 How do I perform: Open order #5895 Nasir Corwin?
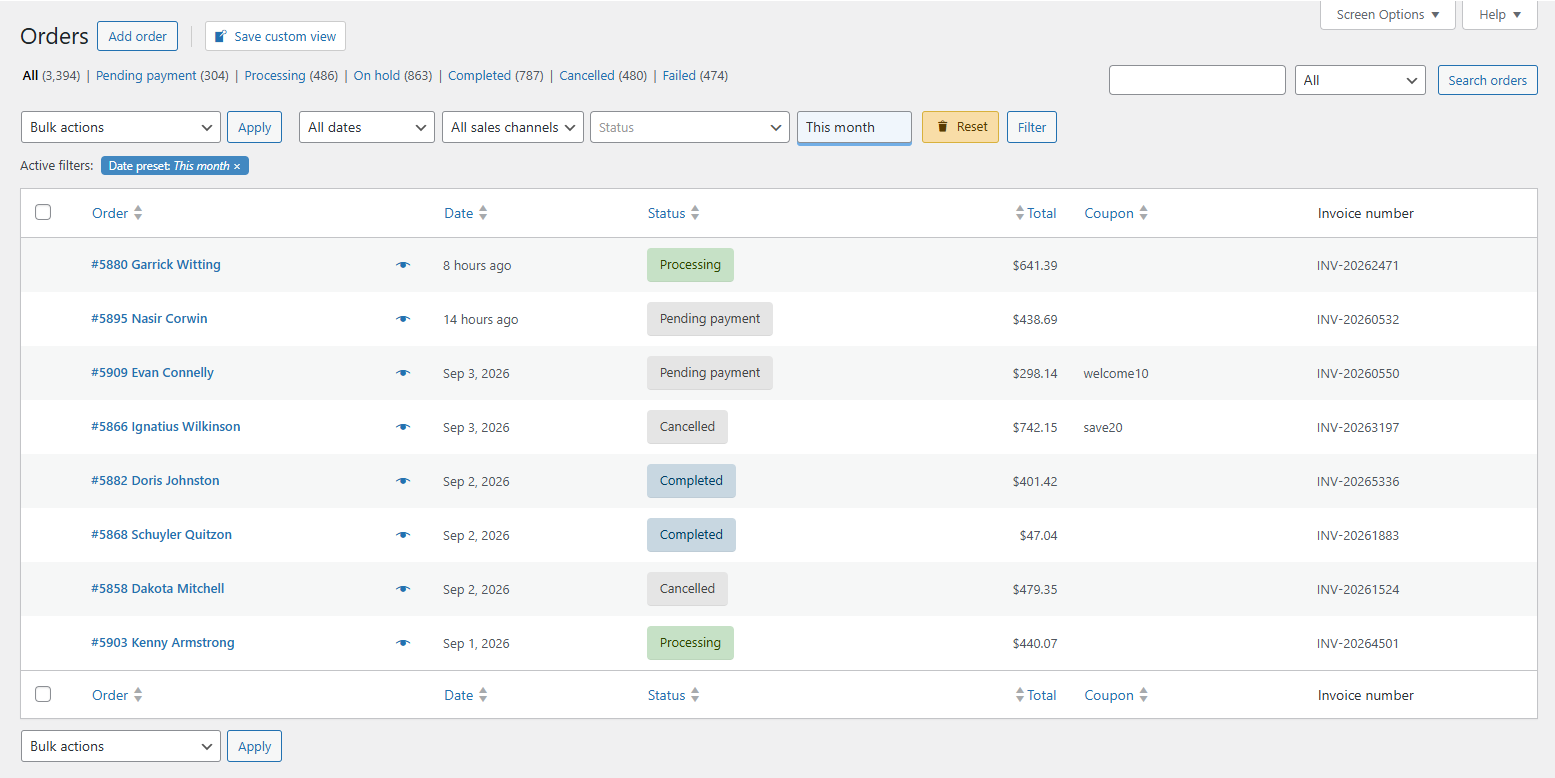[x=149, y=319]
